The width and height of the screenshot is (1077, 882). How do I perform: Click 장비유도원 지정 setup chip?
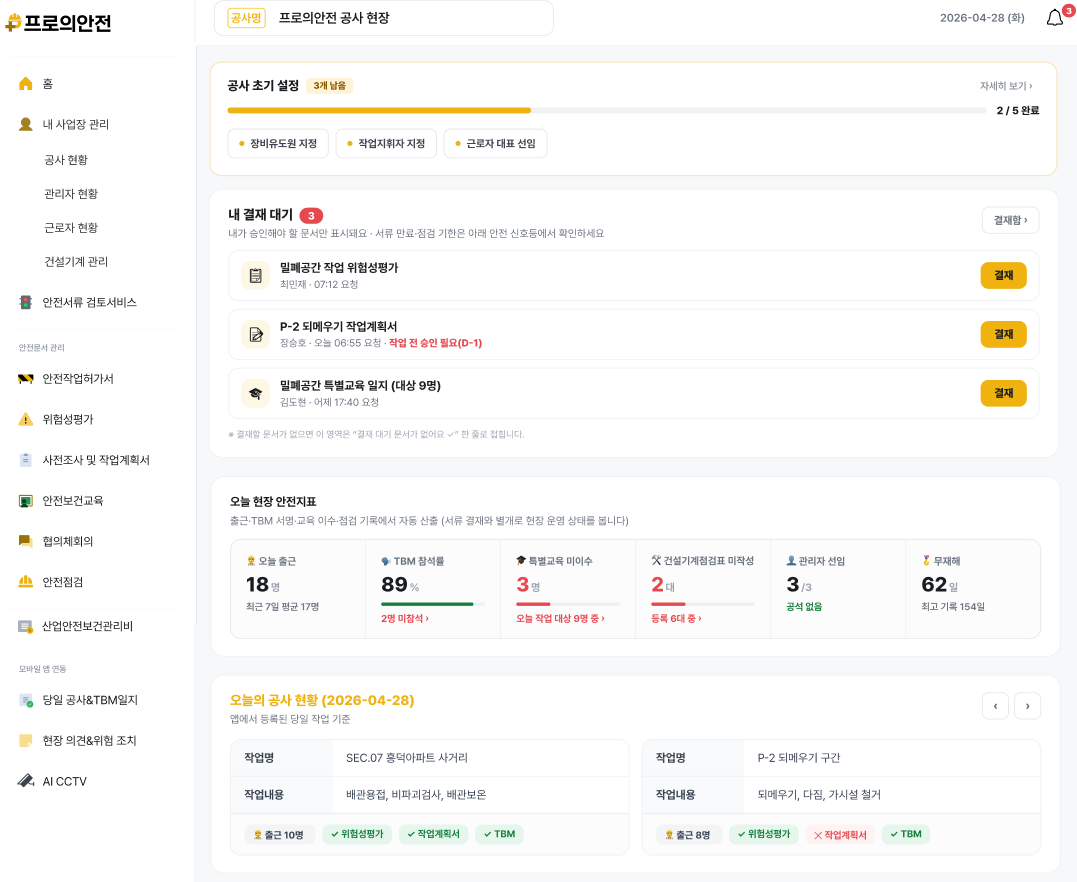(277, 144)
